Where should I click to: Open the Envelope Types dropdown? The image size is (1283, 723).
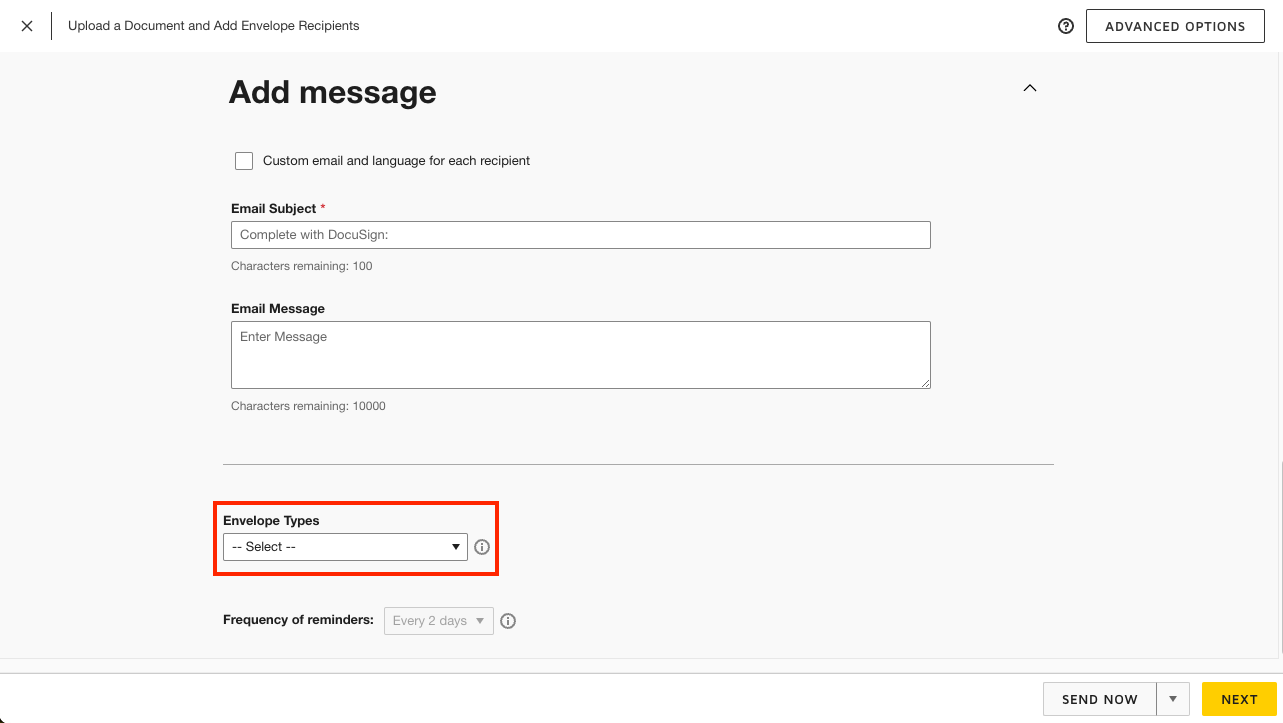click(x=345, y=547)
